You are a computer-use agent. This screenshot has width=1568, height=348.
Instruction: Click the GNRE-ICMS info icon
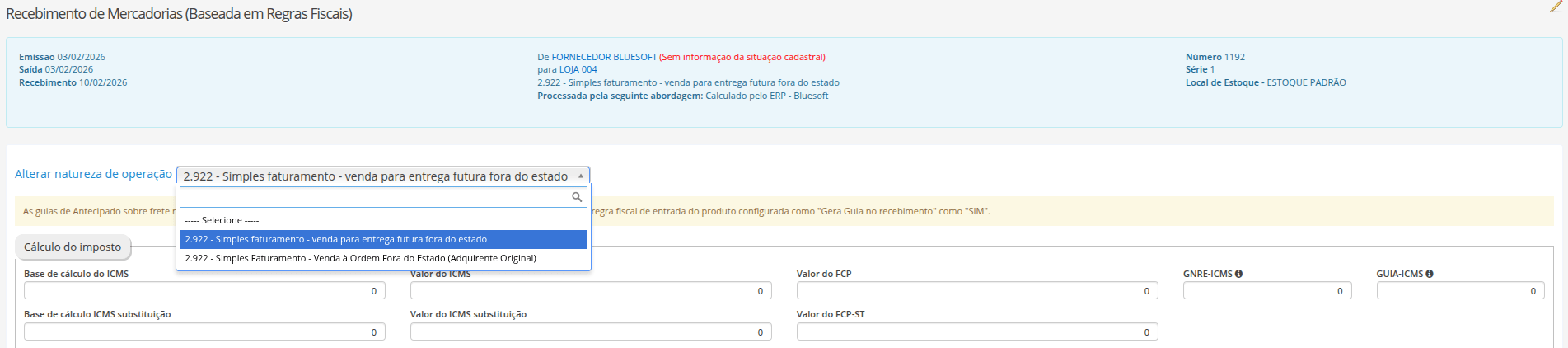pos(1238,274)
